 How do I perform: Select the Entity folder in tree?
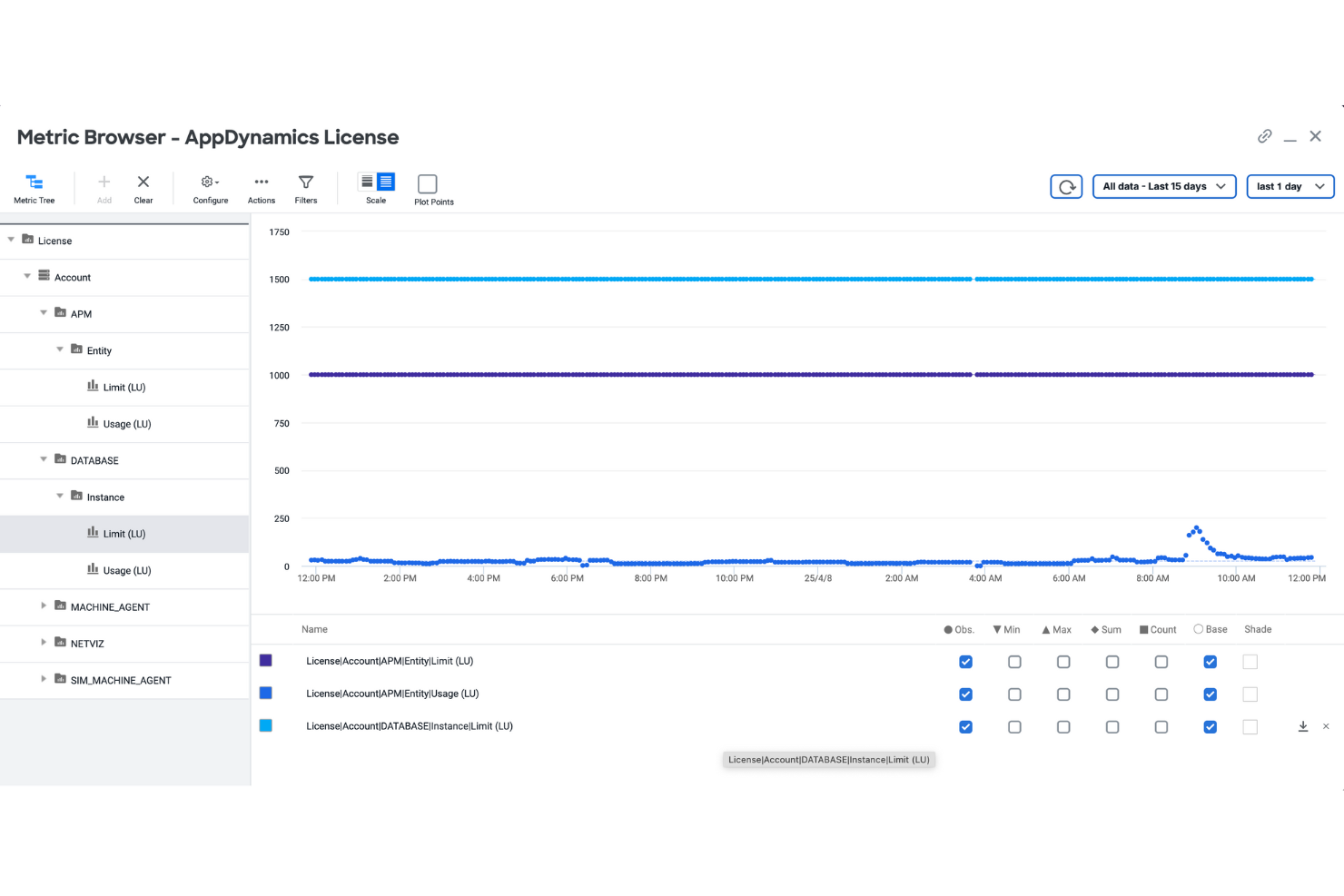point(99,350)
